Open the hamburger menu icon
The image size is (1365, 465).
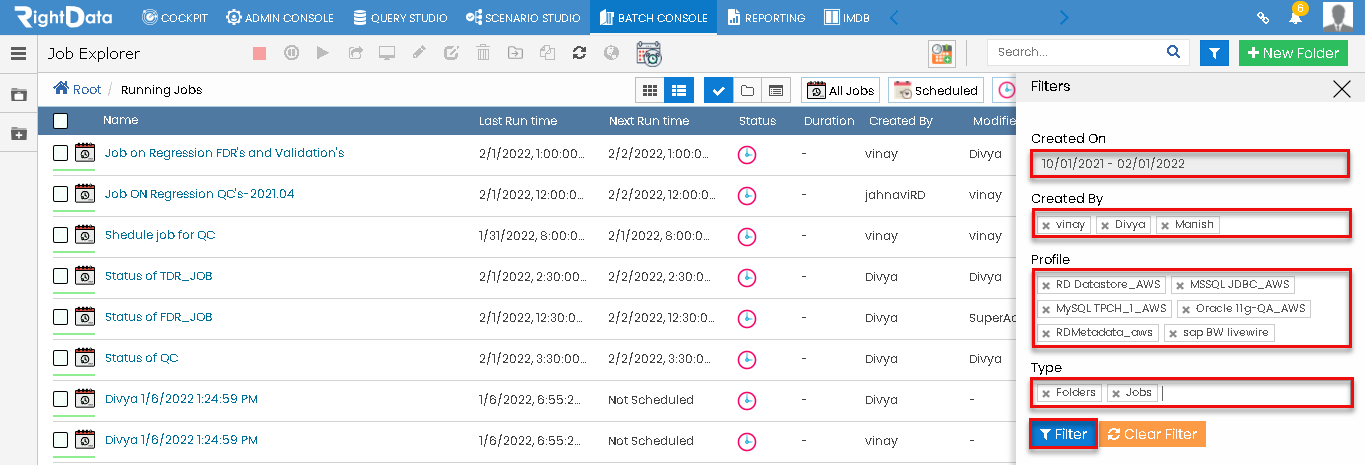point(18,53)
